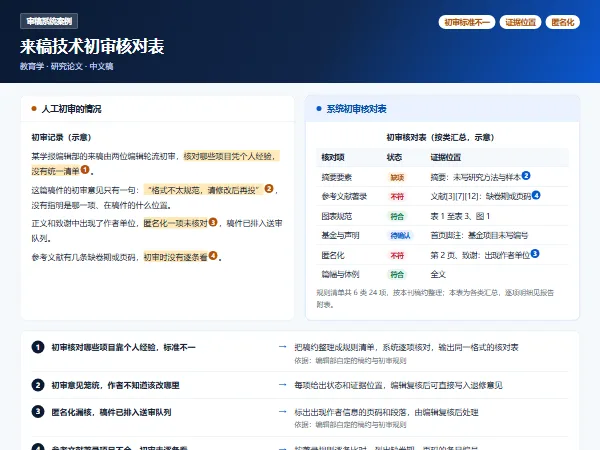Viewport: 600px width, 450px height.
Task: Click the 缺项 status pill for 摘要要素
Action: (x=397, y=177)
